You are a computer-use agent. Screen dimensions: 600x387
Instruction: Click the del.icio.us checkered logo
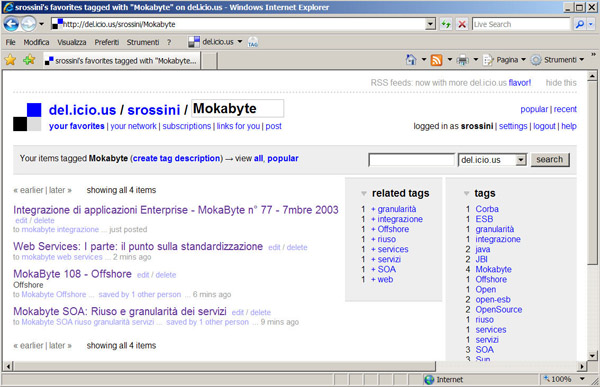coord(27,117)
